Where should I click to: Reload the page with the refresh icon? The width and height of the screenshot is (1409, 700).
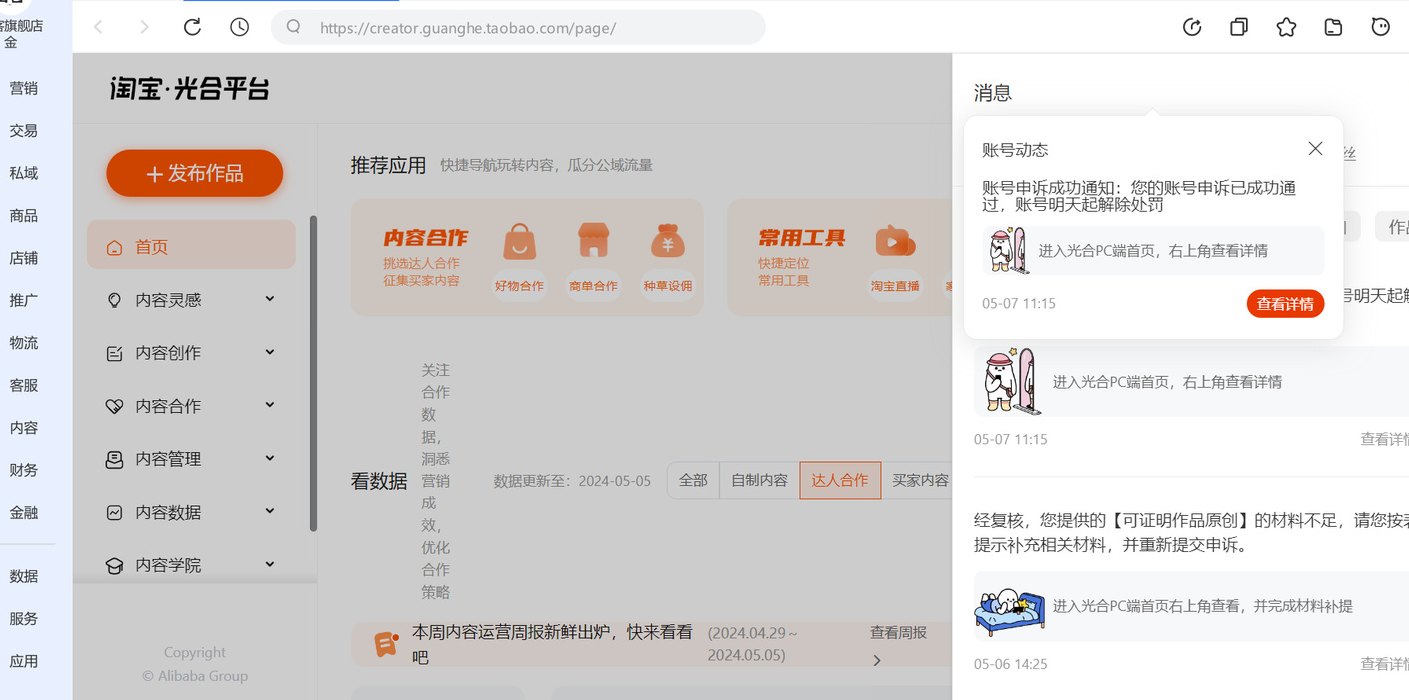pyautogui.click(x=192, y=27)
